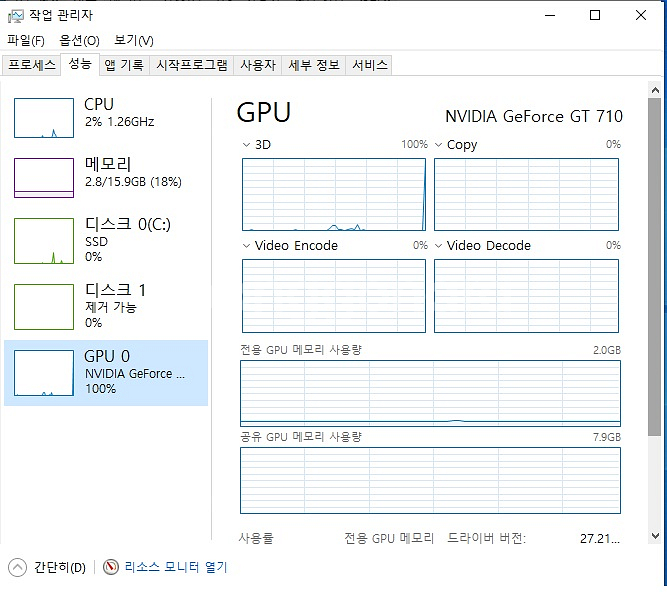Image resolution: width=667 pixels, height=592 pixels.
Task: Click the GPU 0 100% usage text
Action: tap(100, 389)
